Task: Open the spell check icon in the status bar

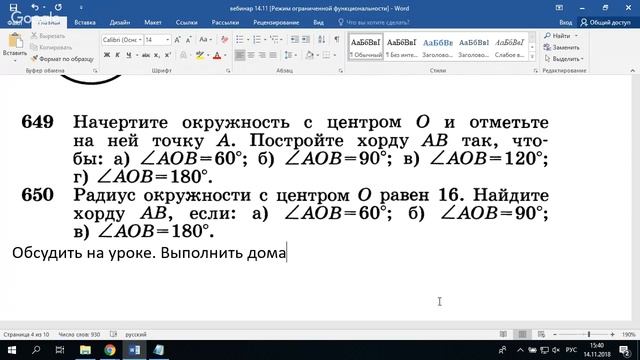Action: click(x=113, y=334)
